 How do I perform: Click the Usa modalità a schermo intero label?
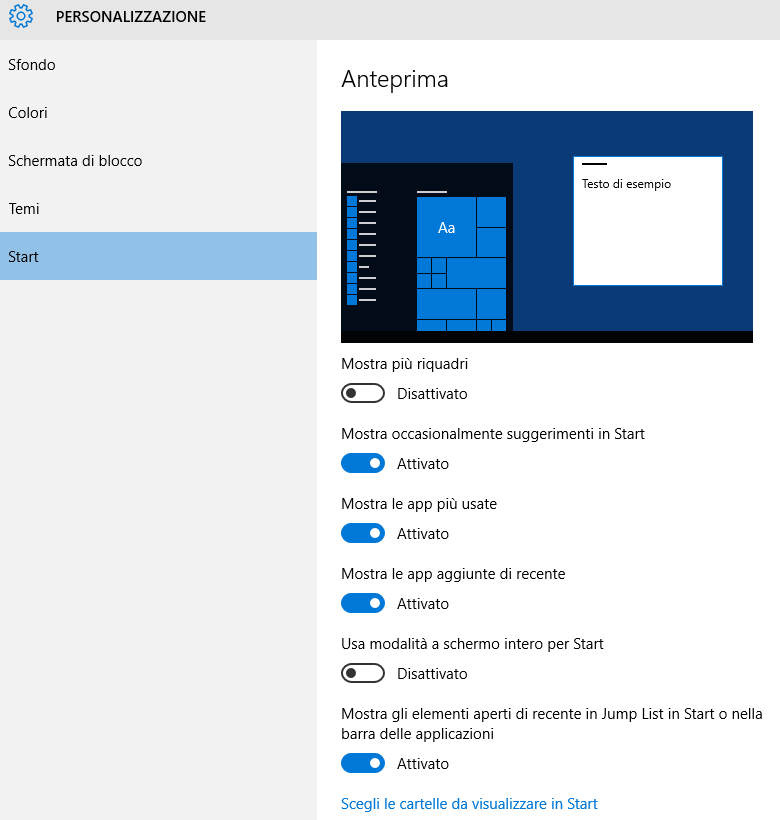[472, 644]
